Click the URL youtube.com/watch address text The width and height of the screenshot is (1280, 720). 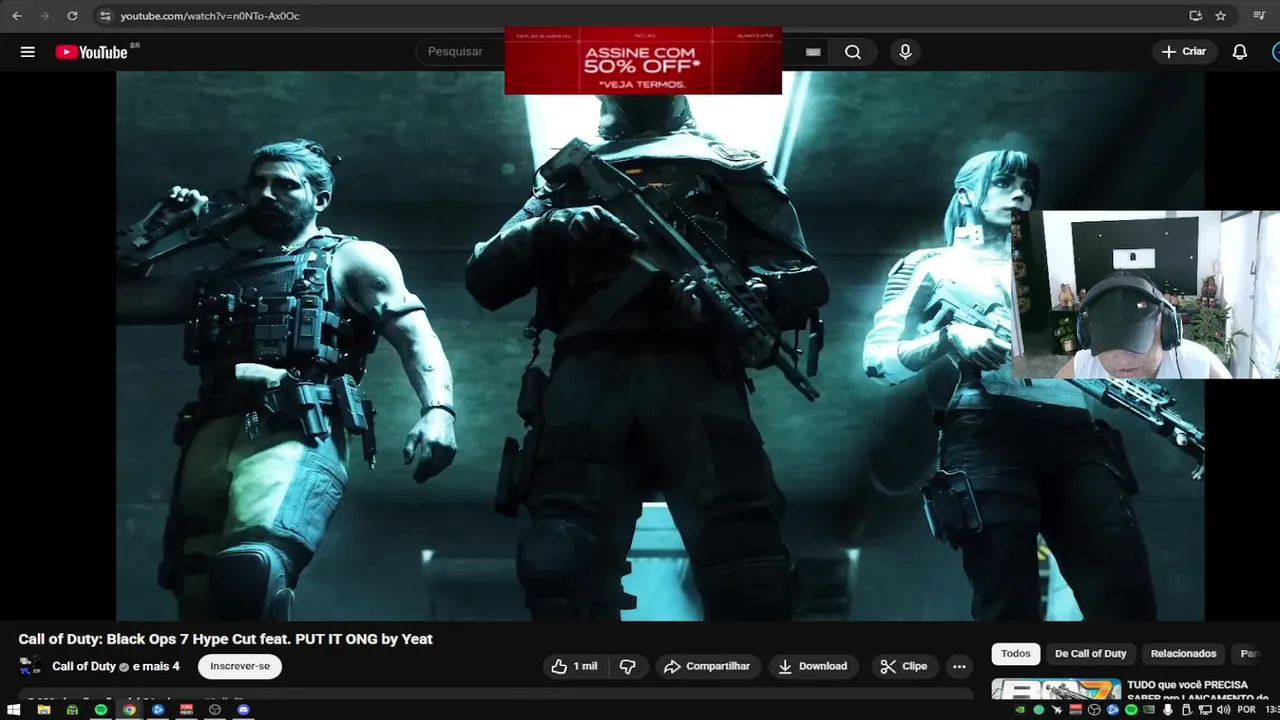(210, 16)
